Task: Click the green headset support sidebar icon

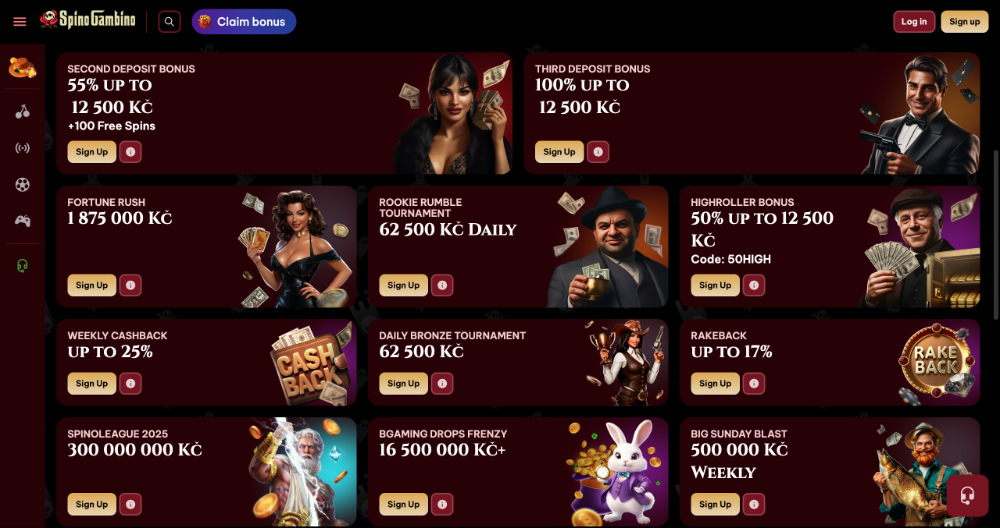Action: 22,265
